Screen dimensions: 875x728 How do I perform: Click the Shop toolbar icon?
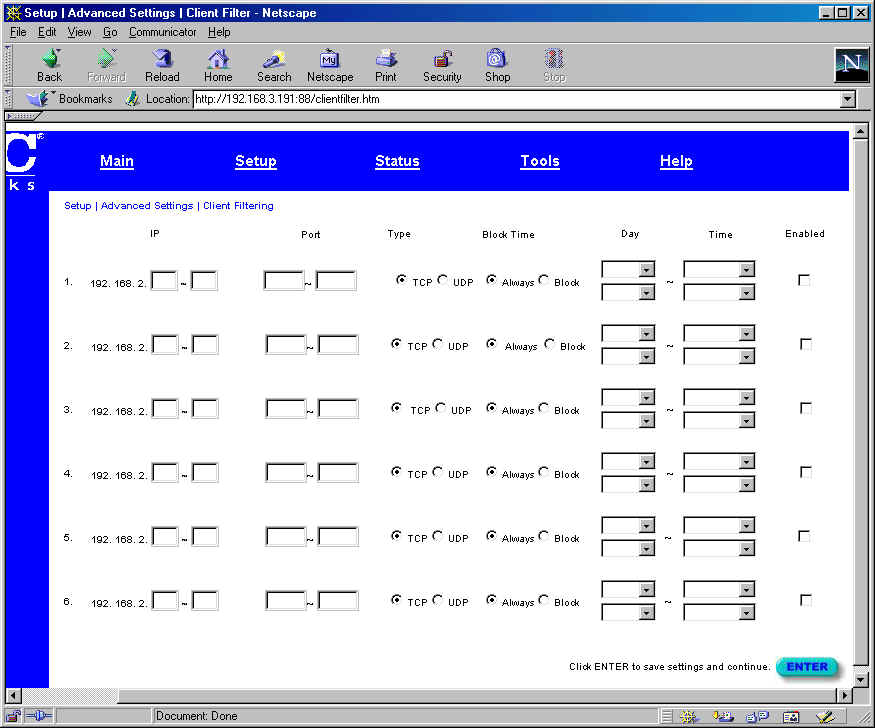coord(497,59)
